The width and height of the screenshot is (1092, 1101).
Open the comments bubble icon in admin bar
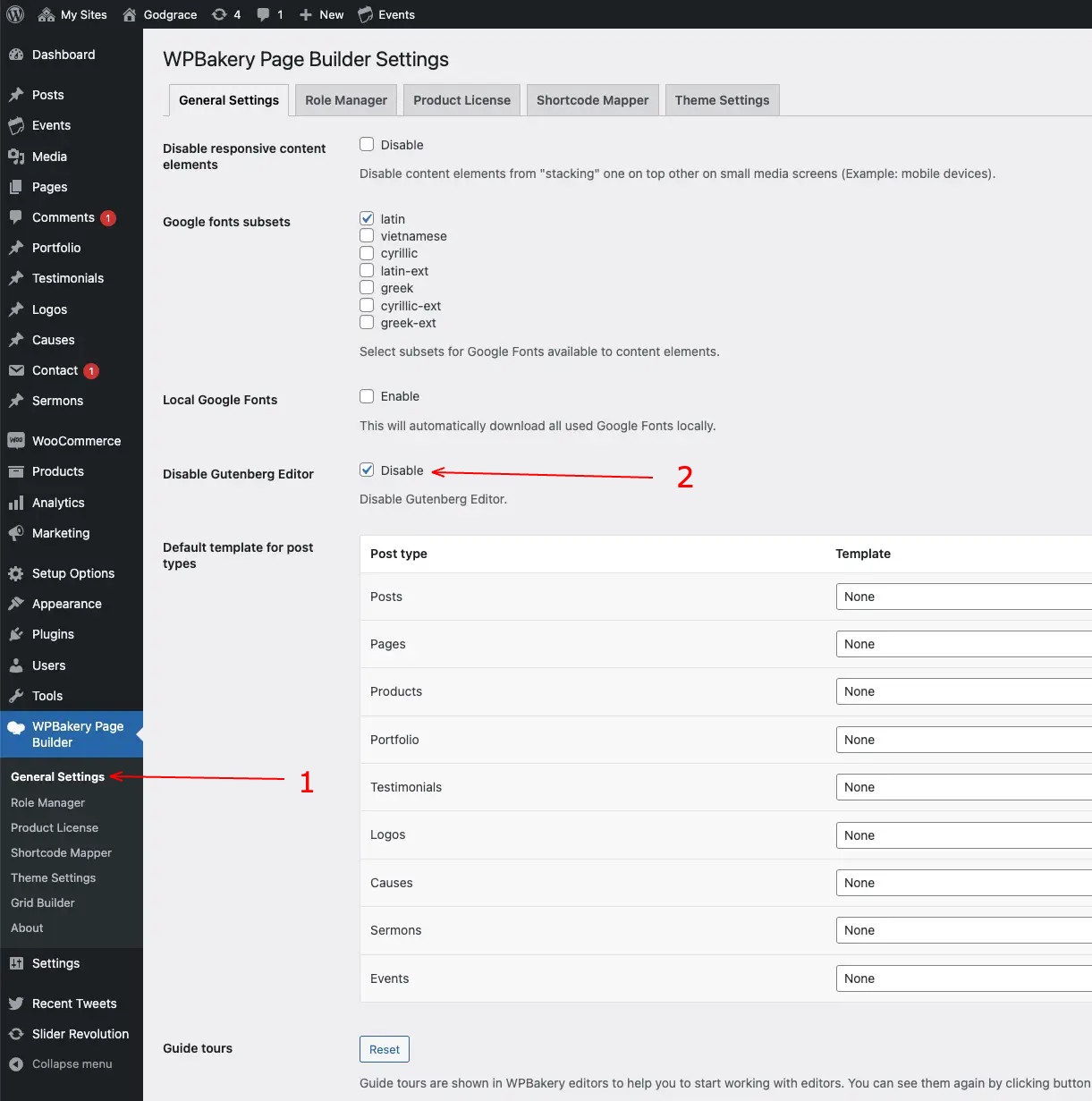coord(263,14)
